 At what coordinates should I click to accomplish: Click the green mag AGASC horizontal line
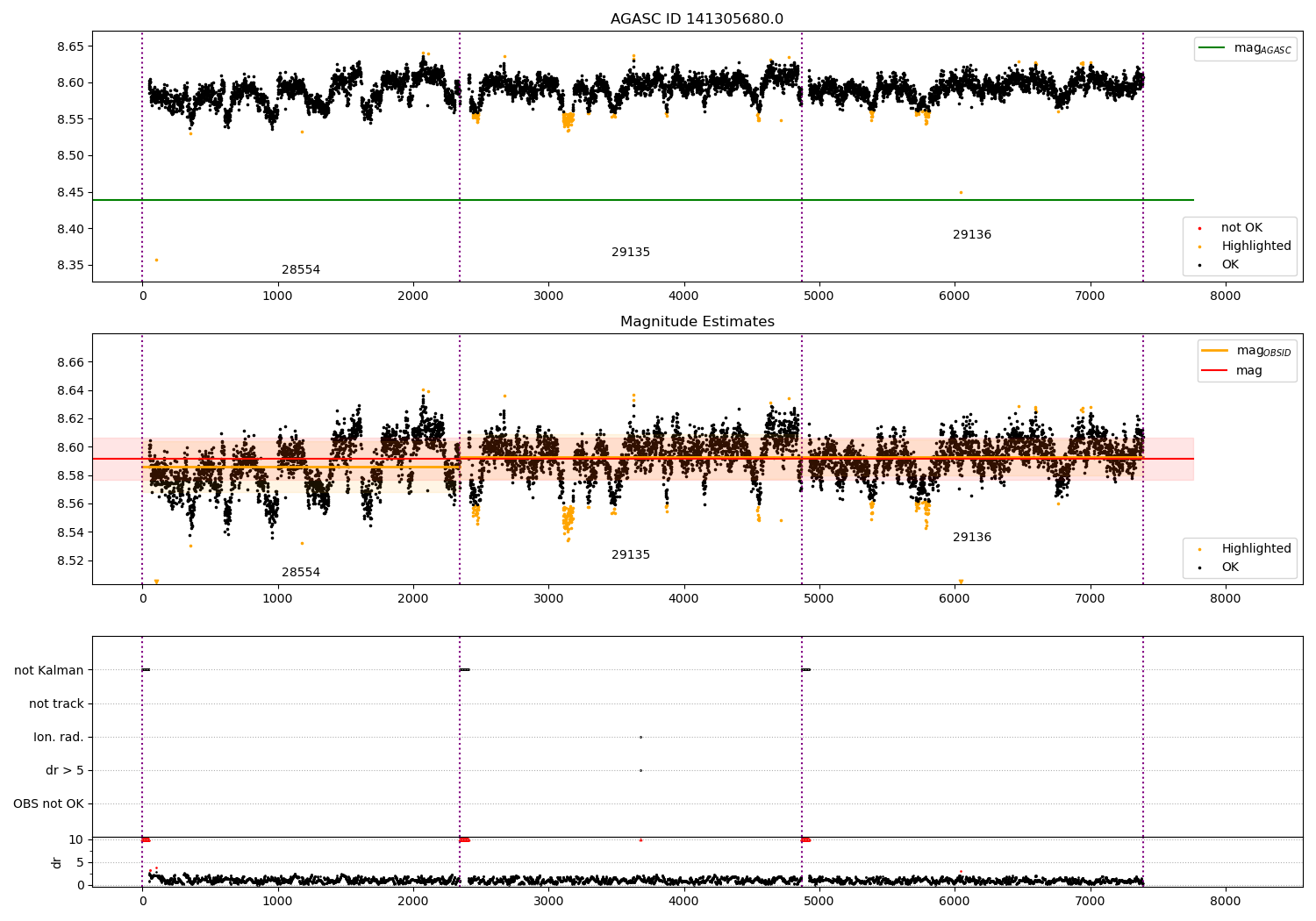[x=642, y=200]
